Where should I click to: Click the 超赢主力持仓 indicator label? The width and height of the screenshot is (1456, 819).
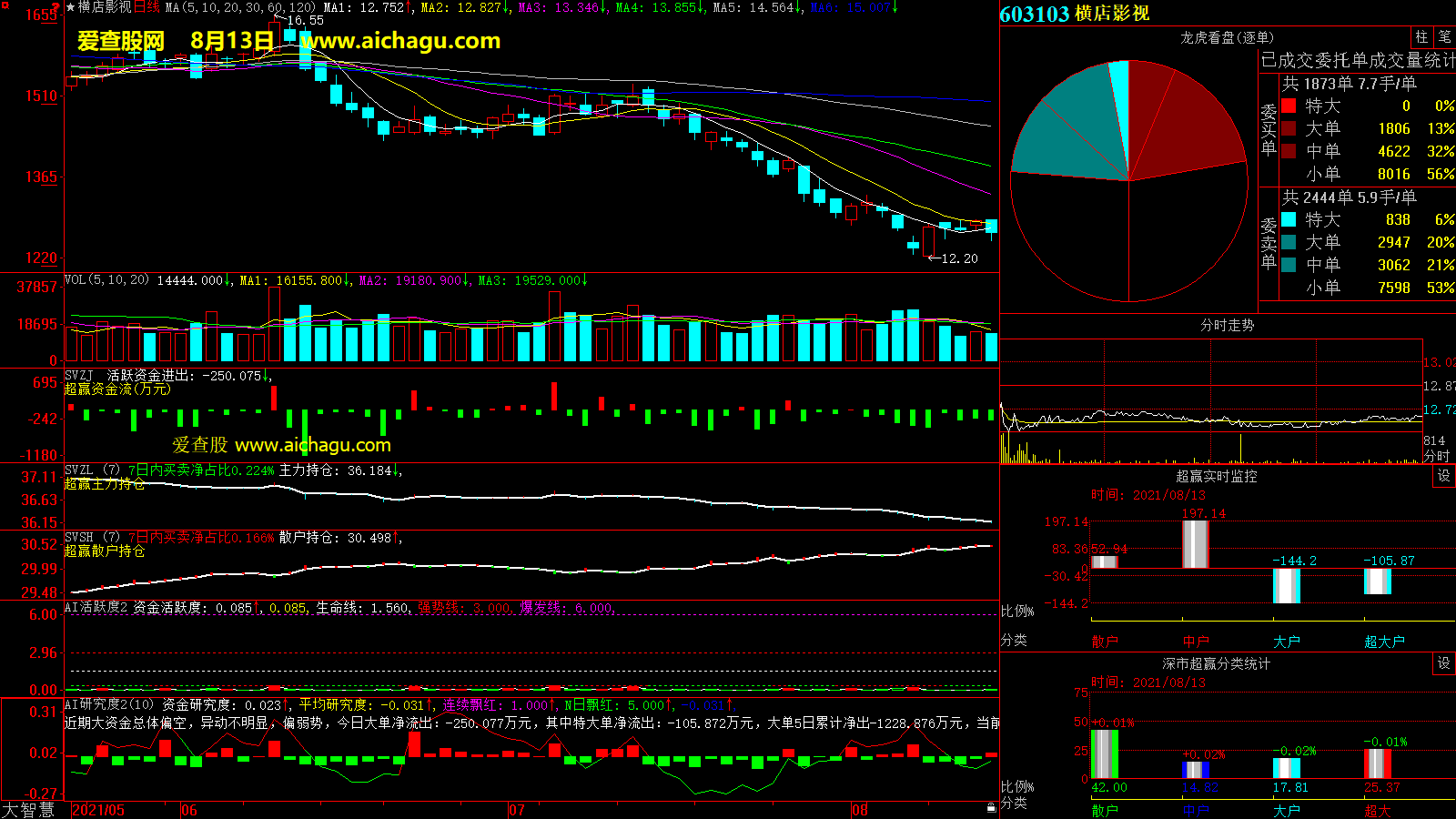coord(104,484)
